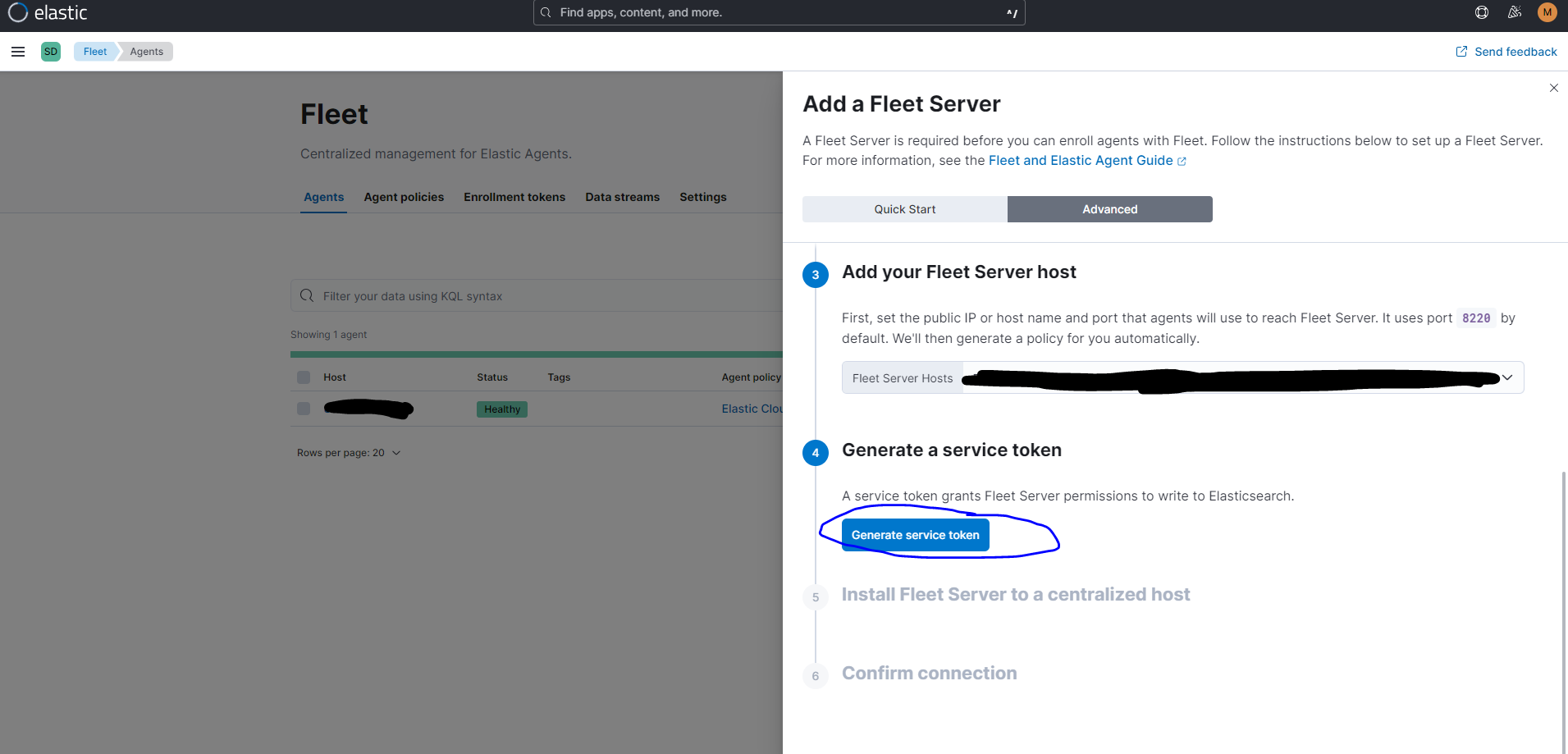
Task: Open the hamburger navigation menu
Action: click(18, 52)
